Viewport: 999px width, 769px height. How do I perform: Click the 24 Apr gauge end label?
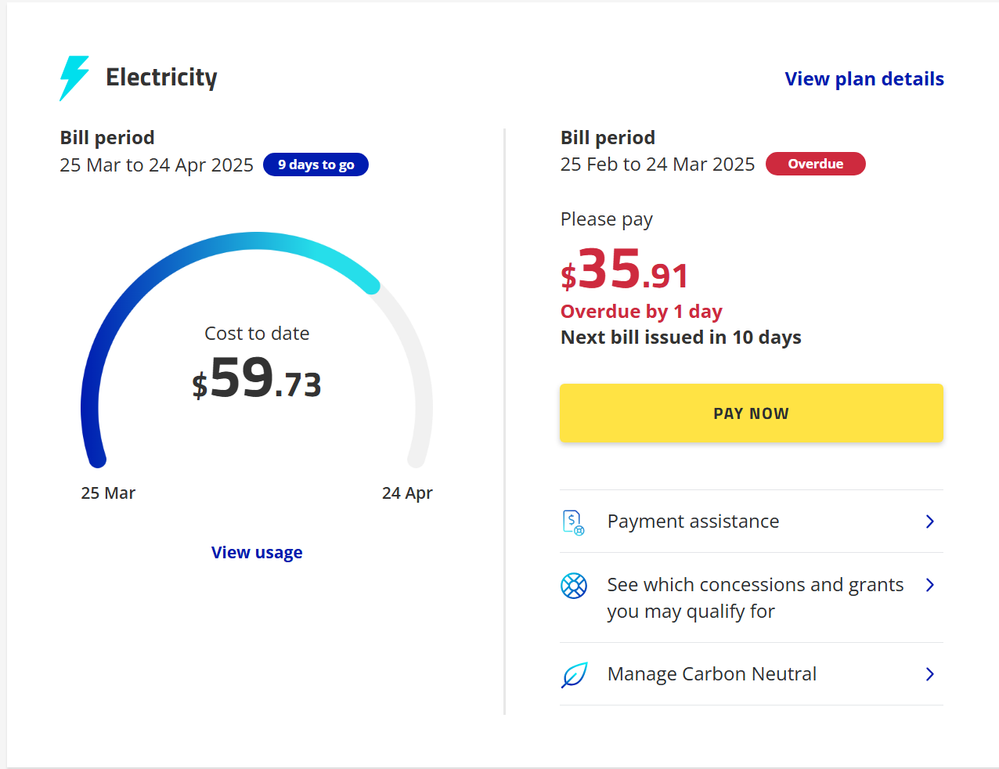click(407, 493)
